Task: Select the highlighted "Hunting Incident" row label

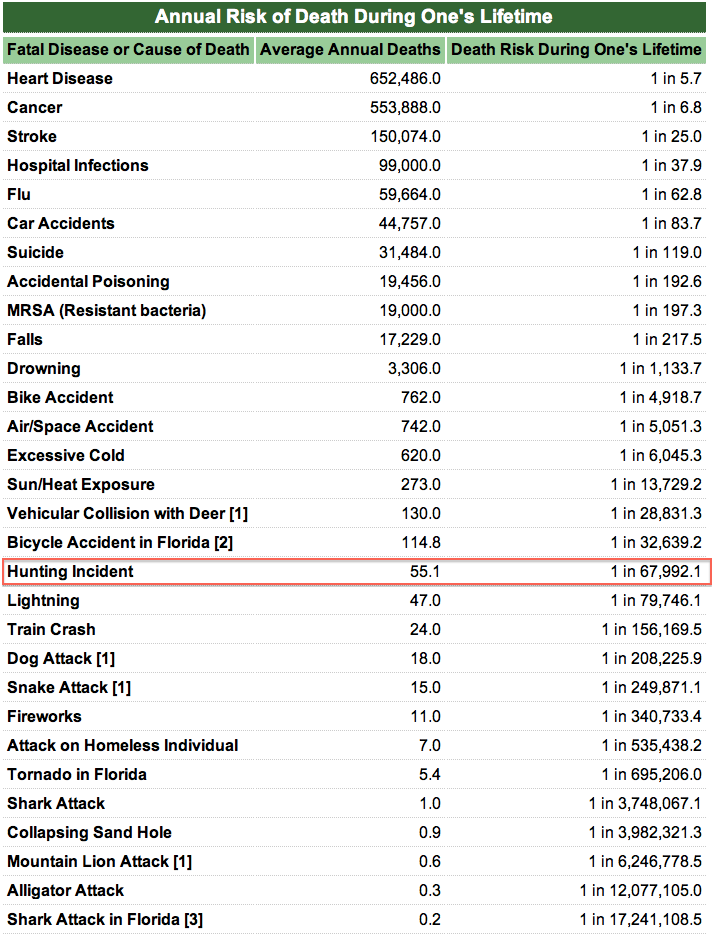Action: [x=70, y=572]
